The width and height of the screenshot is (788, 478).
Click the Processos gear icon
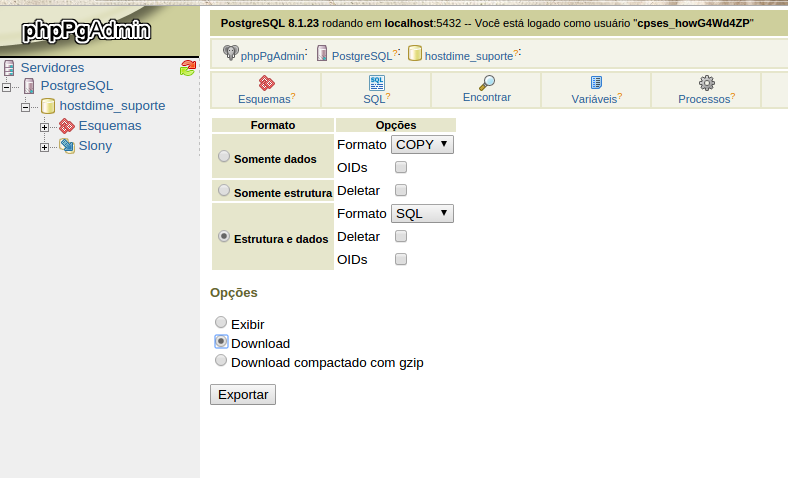point(707,83)
